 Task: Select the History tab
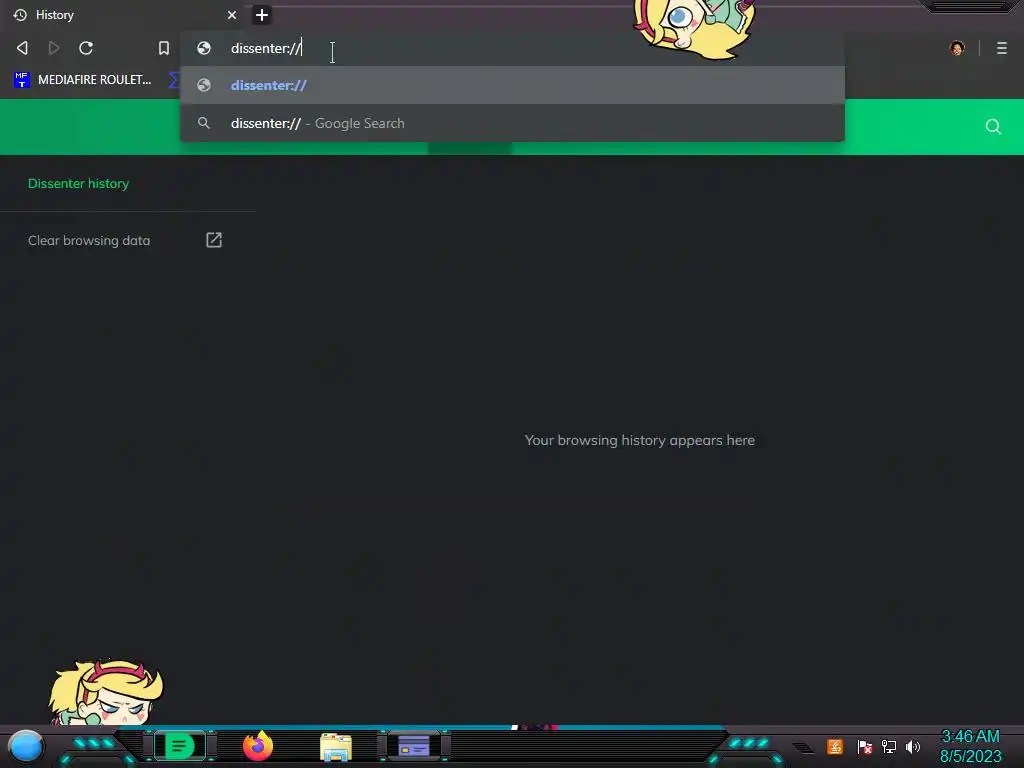(124, 15)
